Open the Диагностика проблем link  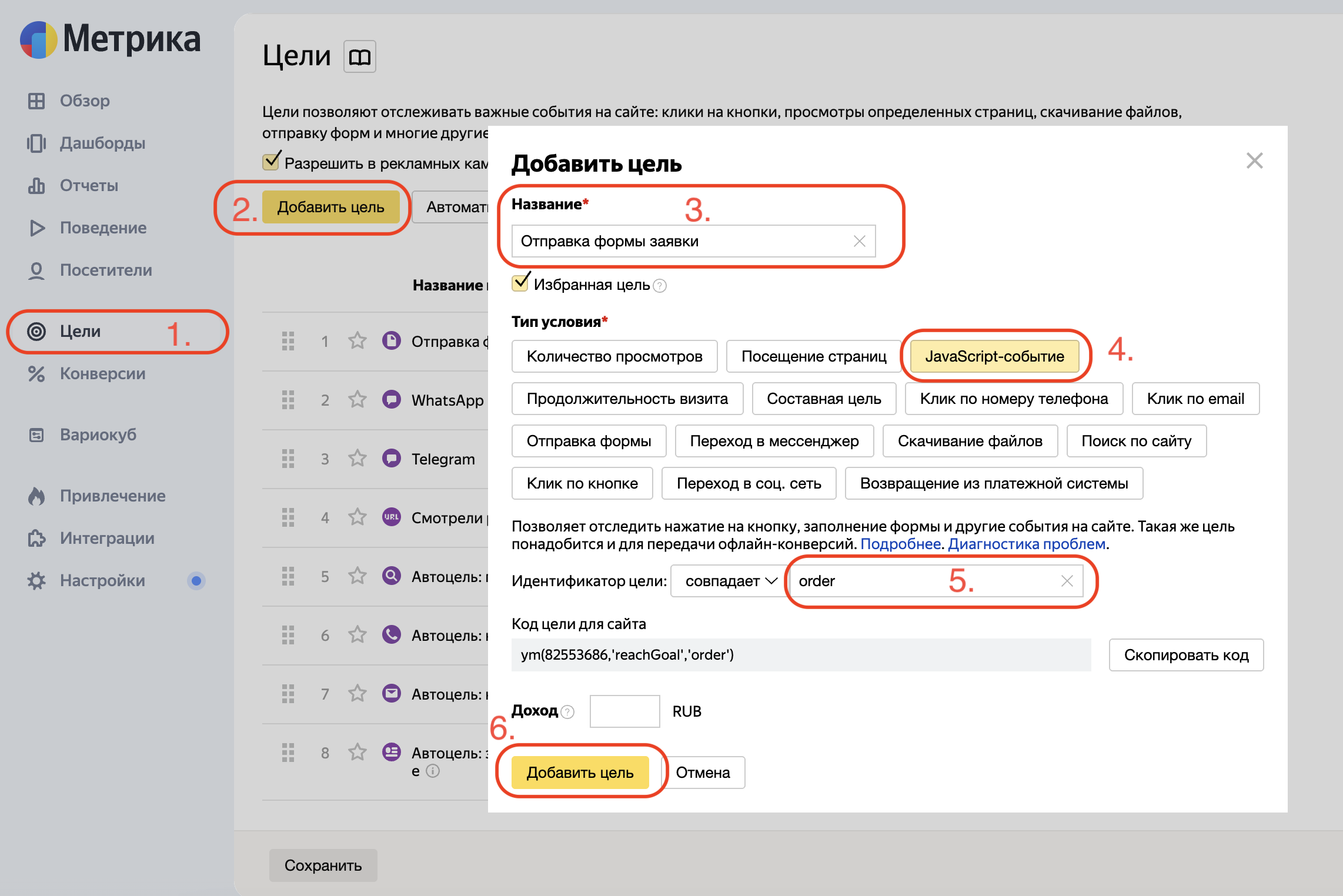[1027, 544]
